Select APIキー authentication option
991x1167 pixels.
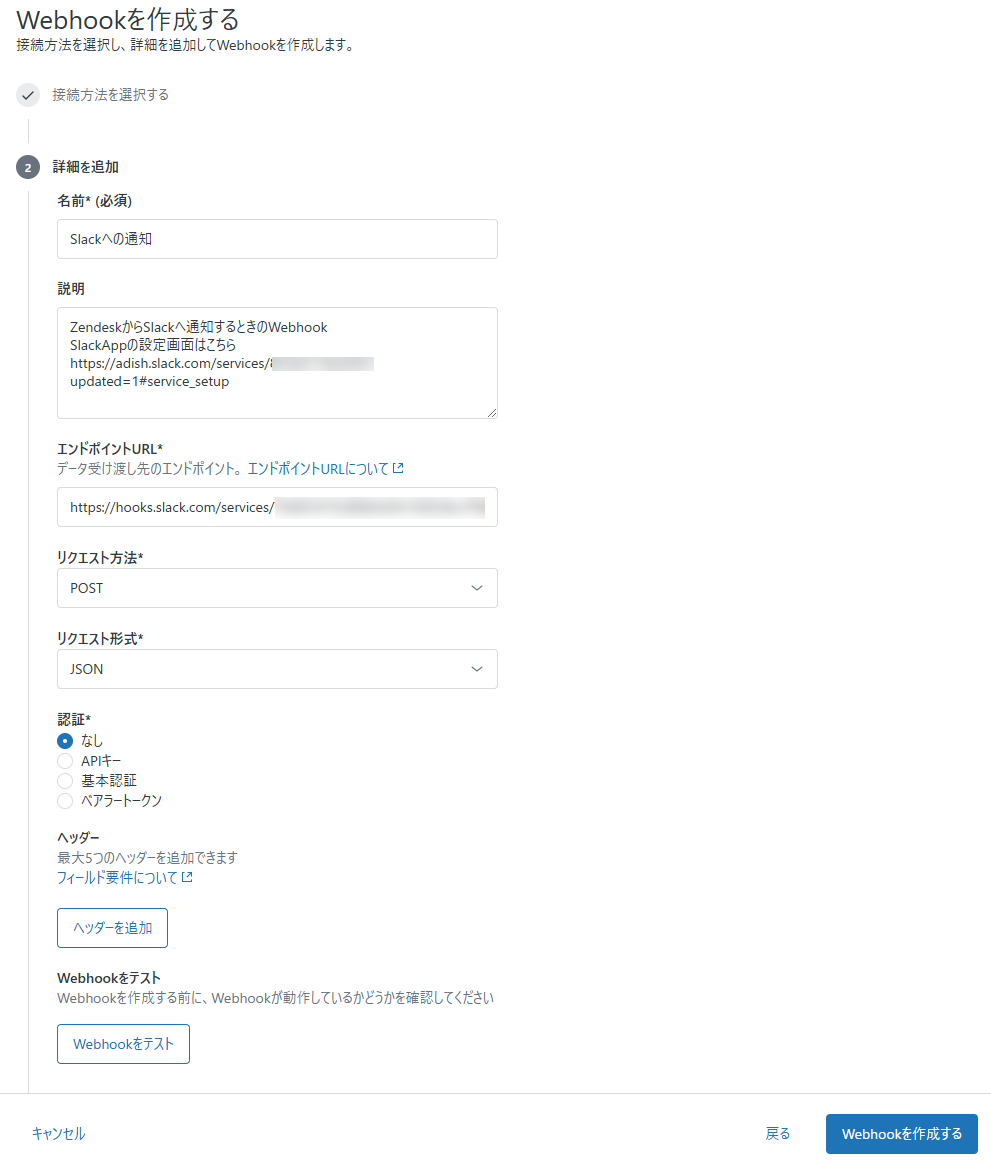[x=65, y=761]
